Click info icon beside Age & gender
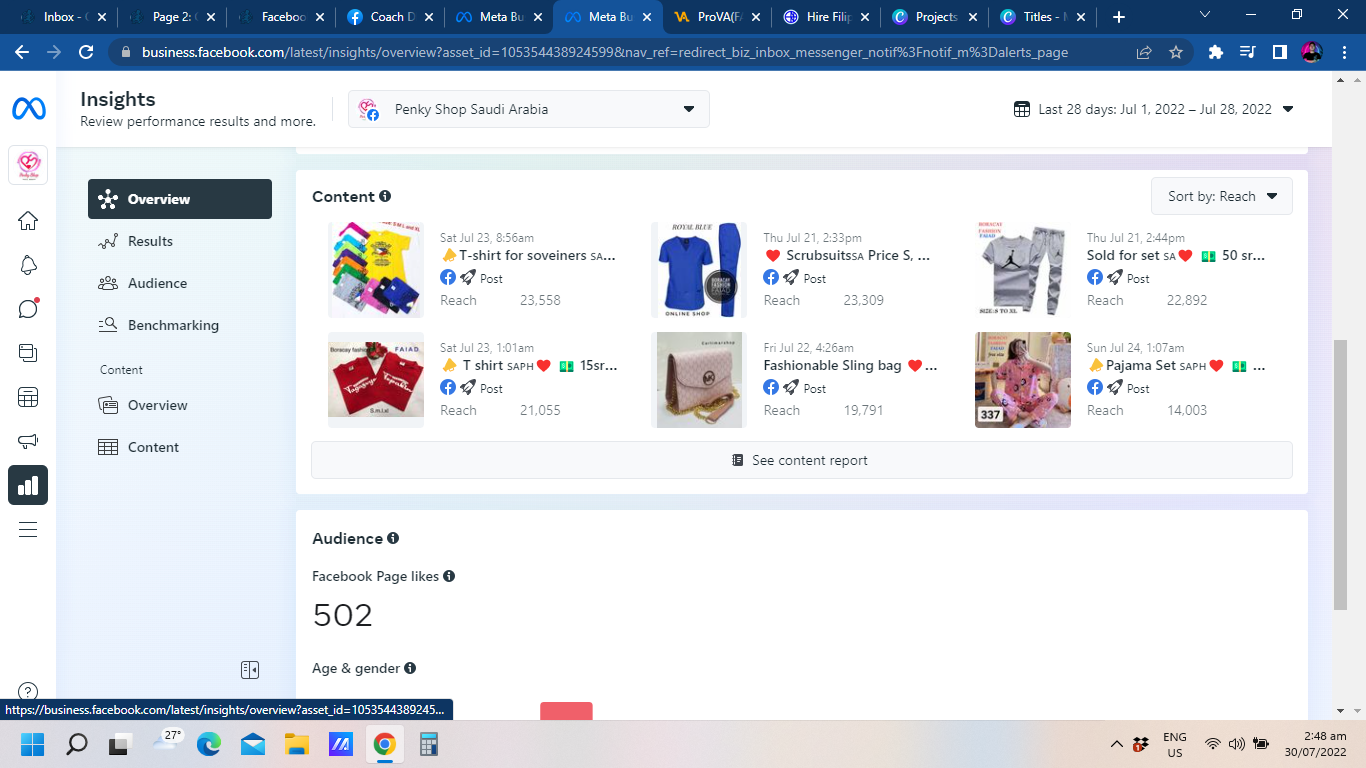1366x768 pixels. pos(410,668)
